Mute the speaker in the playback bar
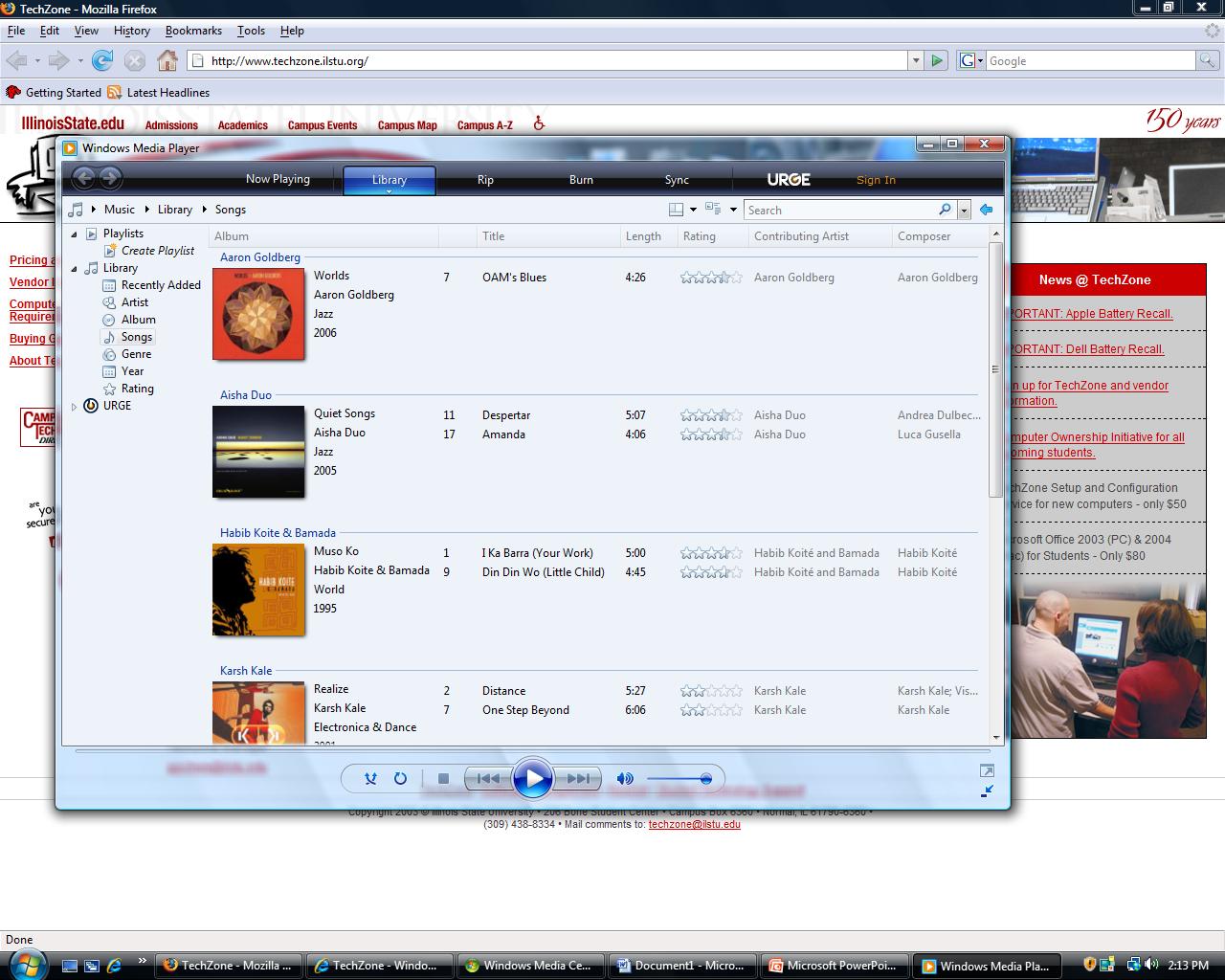The width and height of the screenshot is (1225, 980). pyautogui.click(x=624, y=779)
